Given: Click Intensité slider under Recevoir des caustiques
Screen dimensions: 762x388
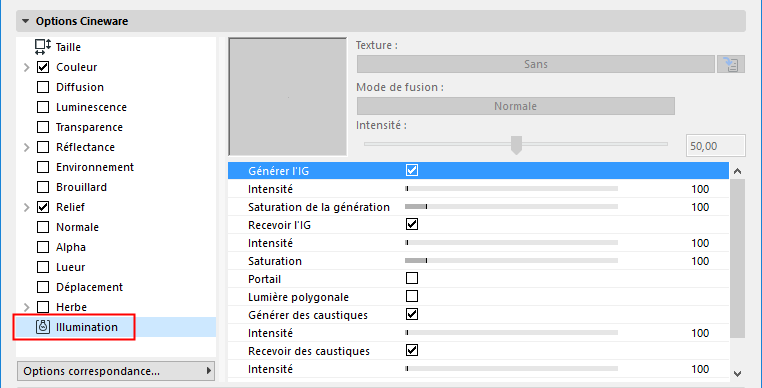Looking at the screenshot, I should [511, 369].
